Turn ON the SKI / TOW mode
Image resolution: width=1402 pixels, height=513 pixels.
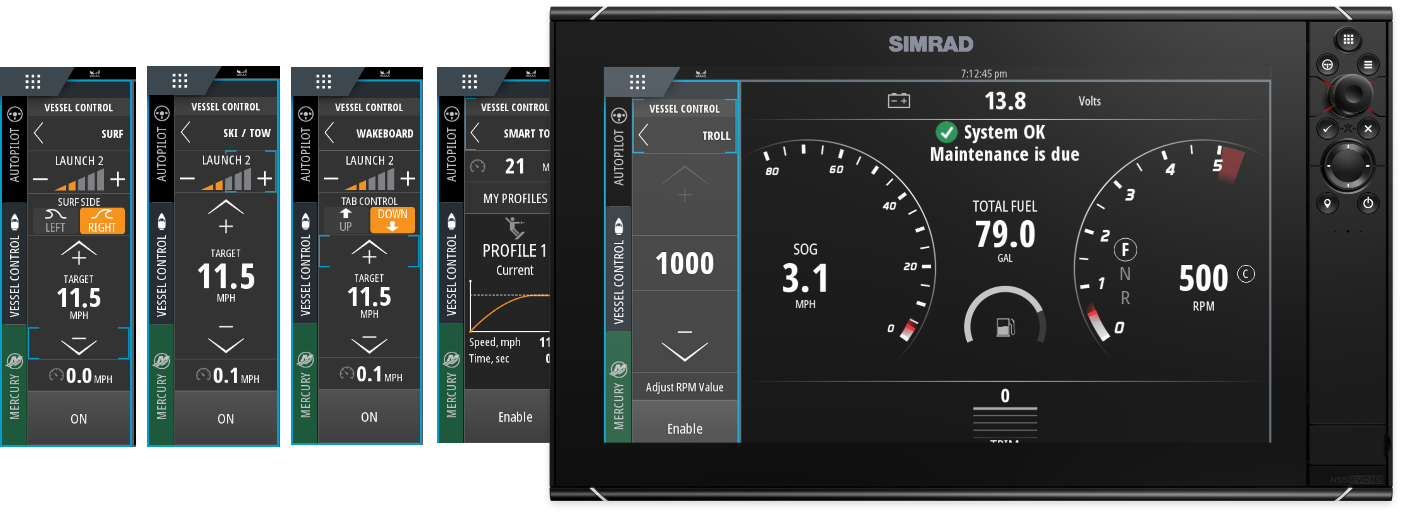point(225,419)
